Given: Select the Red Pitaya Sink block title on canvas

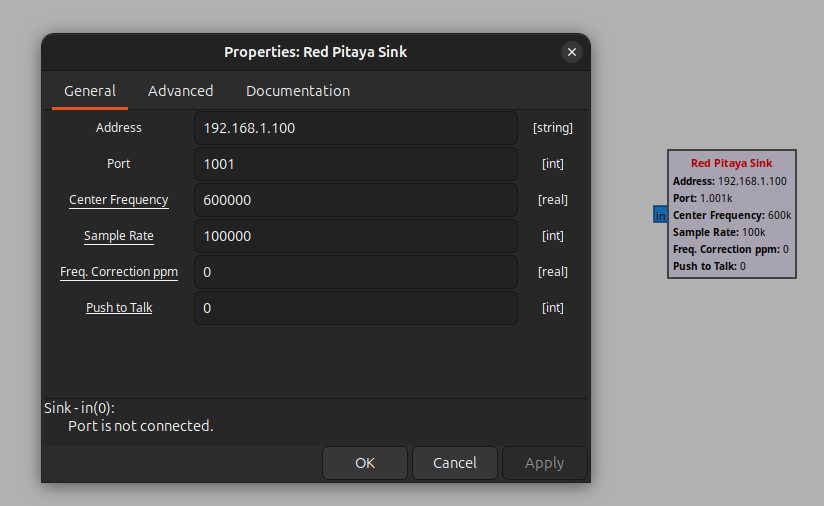Looking at the screenshot, I should click(x=732, y=163).
